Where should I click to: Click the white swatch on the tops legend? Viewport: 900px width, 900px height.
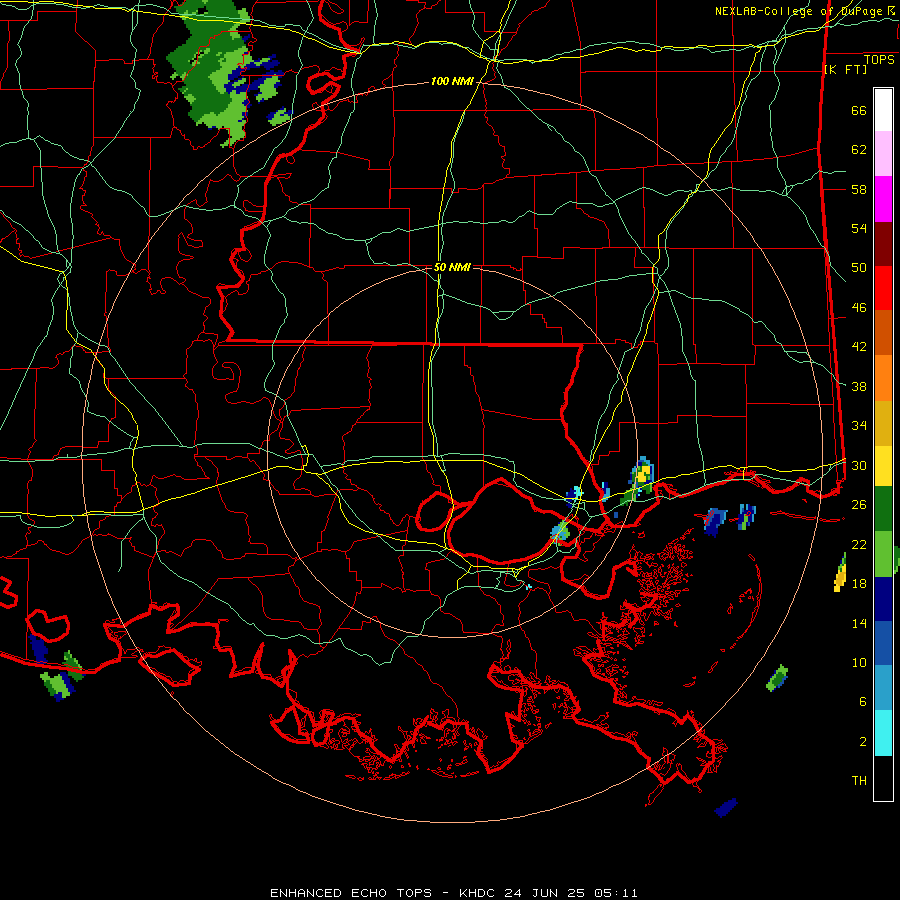(x=883, y=110)
